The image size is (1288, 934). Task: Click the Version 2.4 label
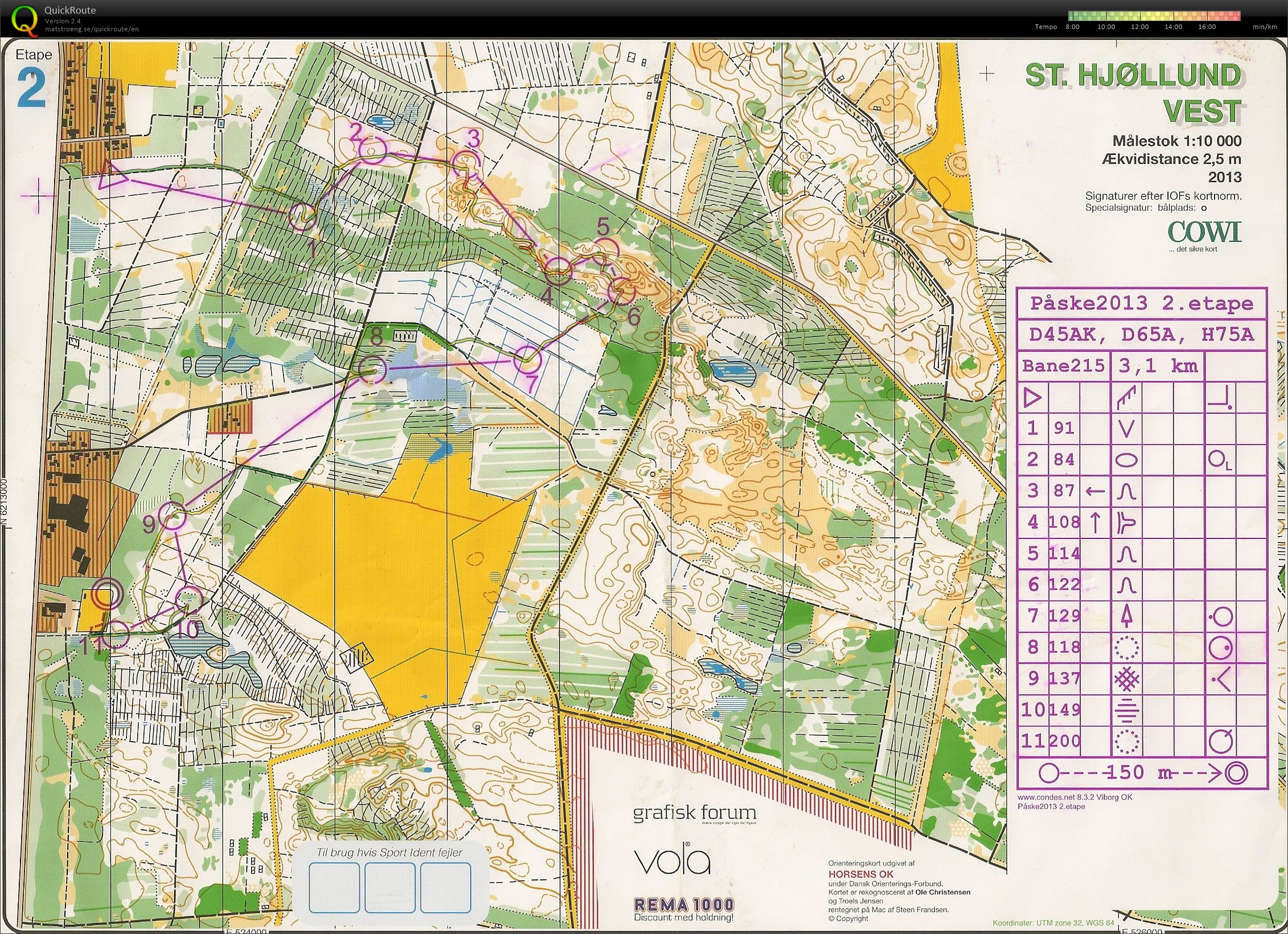click(x=63, y=21)
